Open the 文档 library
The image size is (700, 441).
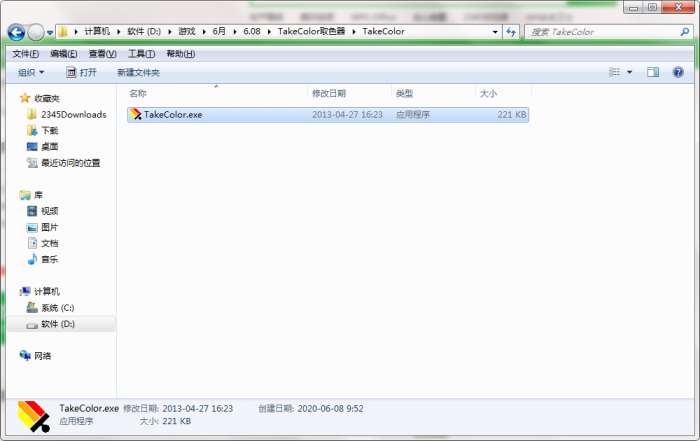click(50, 243)
